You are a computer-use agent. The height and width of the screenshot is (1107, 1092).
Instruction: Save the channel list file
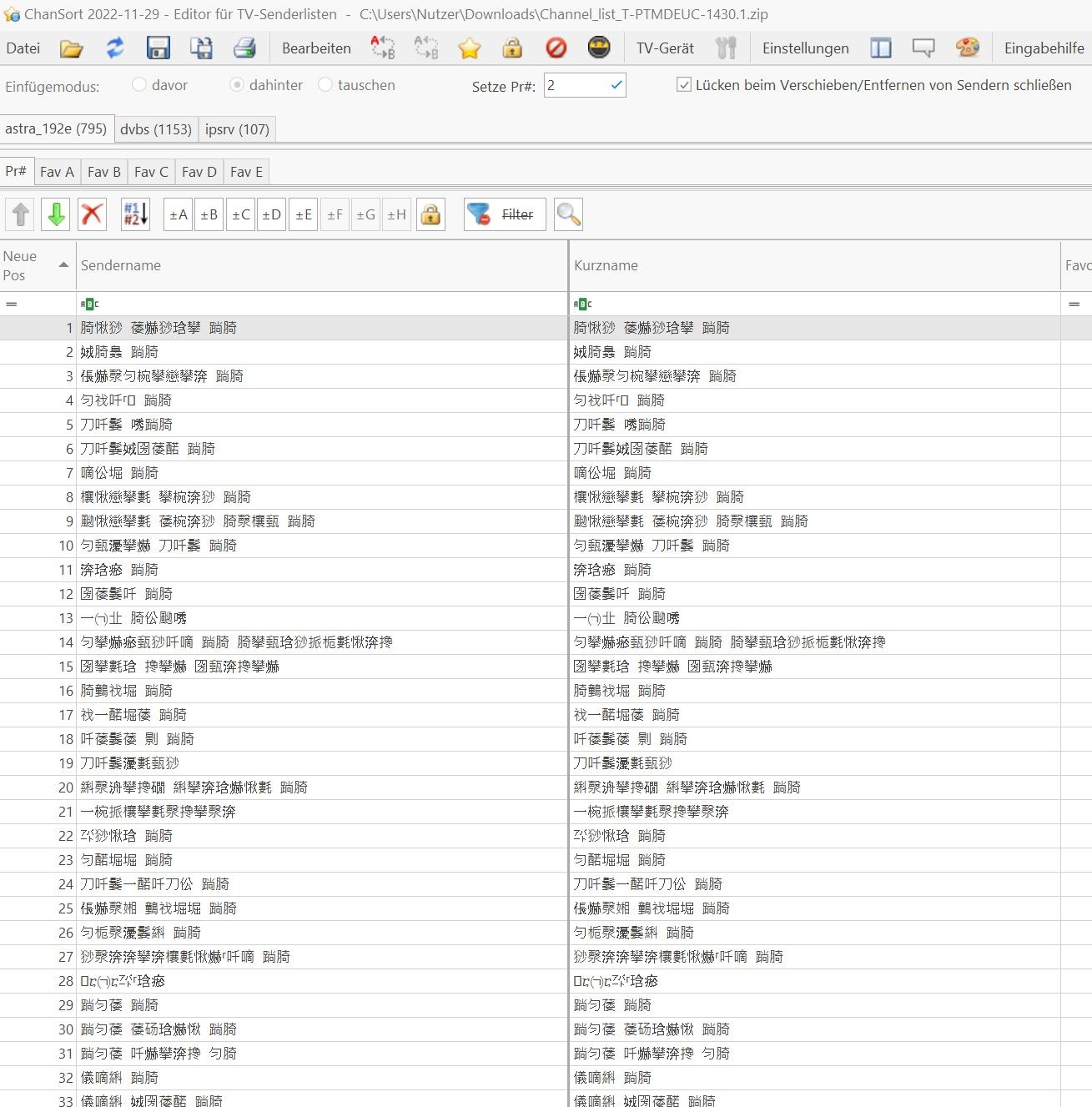[159, 48]
